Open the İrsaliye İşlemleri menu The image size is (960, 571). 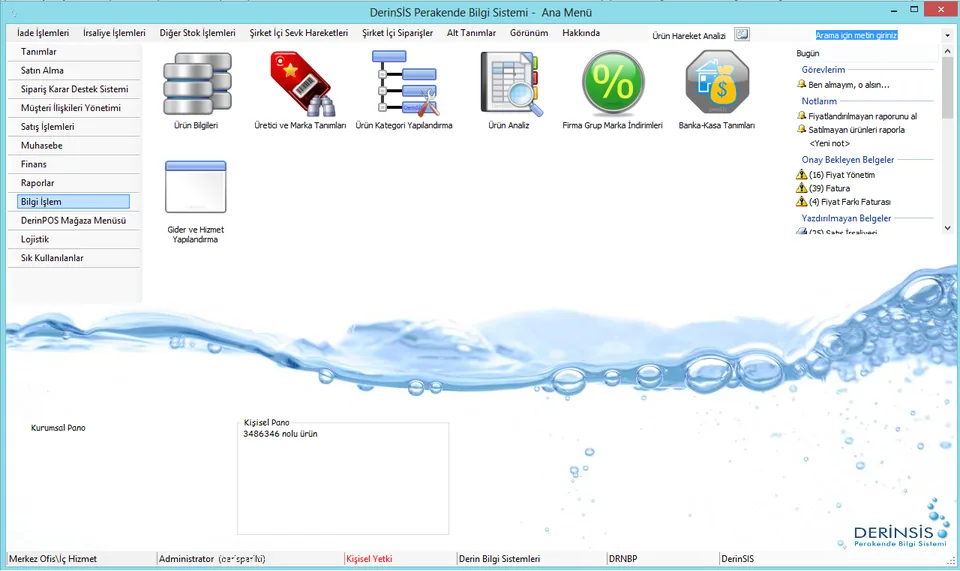(x=114, y=33)
